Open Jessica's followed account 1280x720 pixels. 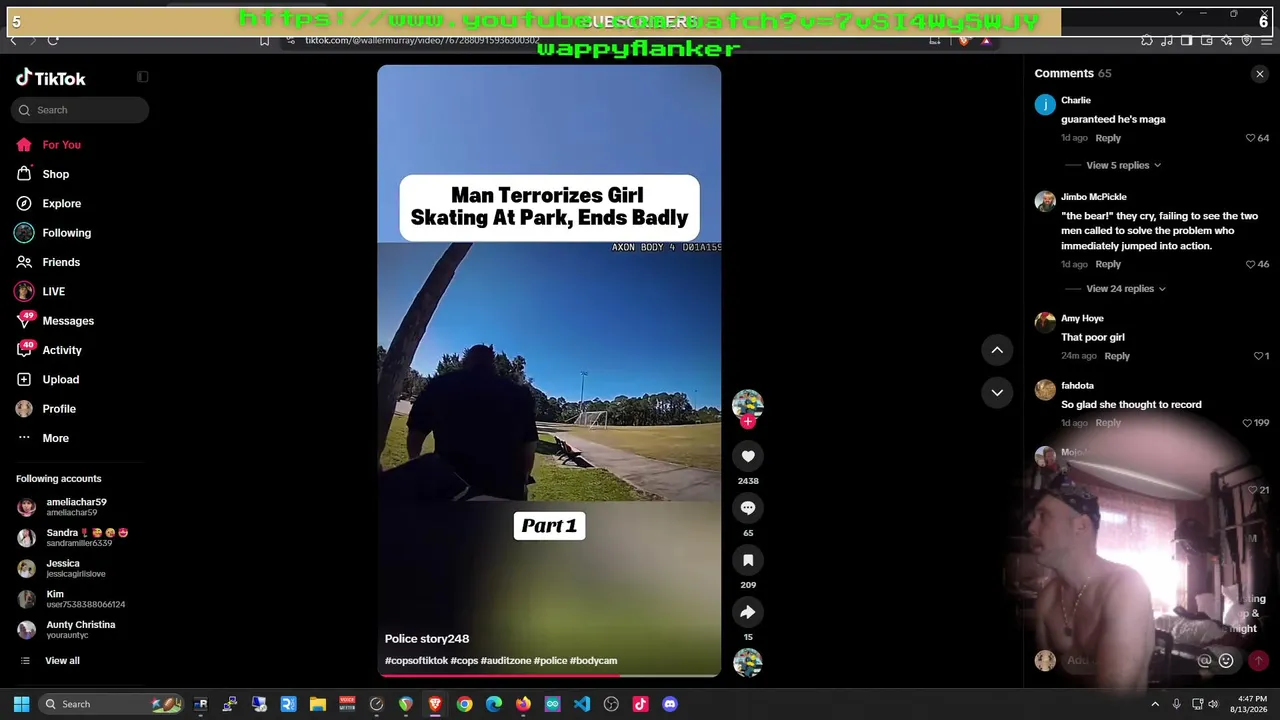[x=75, y=568]
